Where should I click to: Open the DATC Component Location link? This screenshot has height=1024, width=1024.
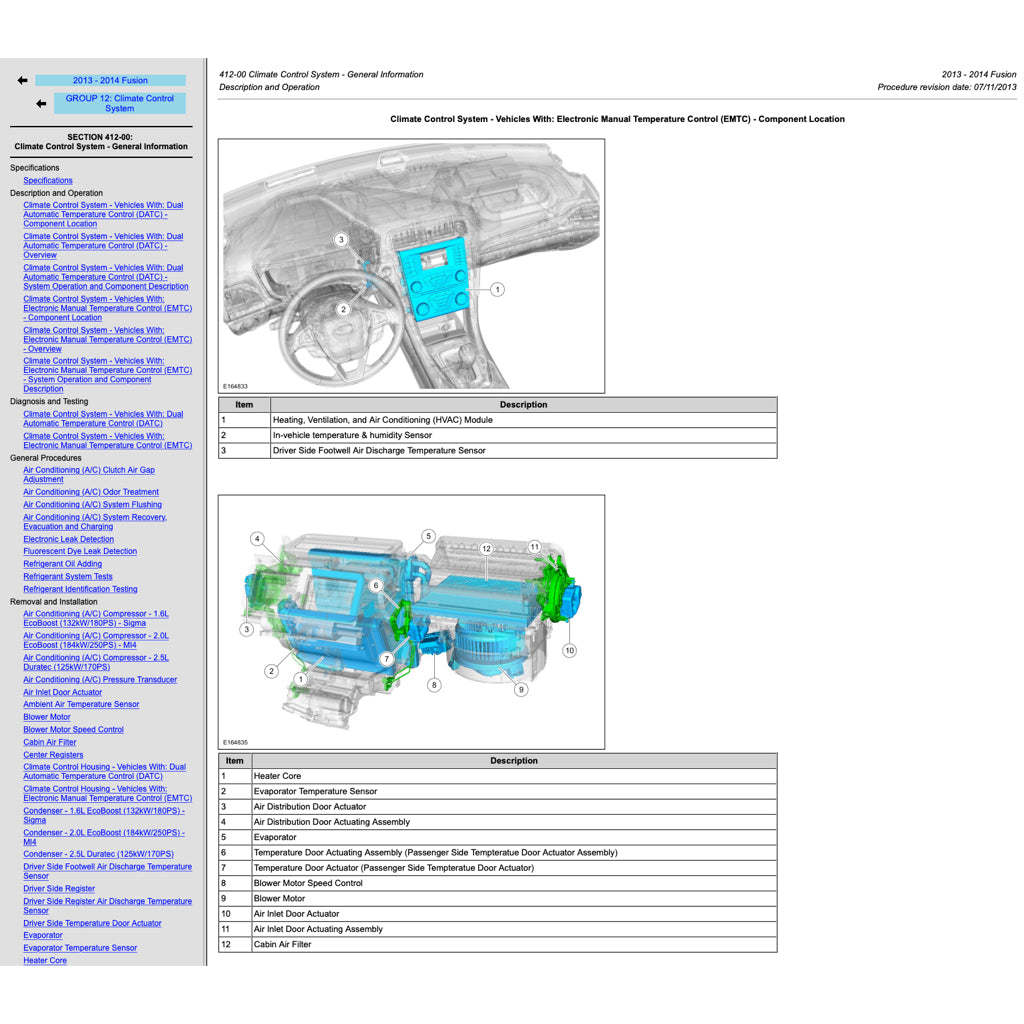[x=106, y=214]
